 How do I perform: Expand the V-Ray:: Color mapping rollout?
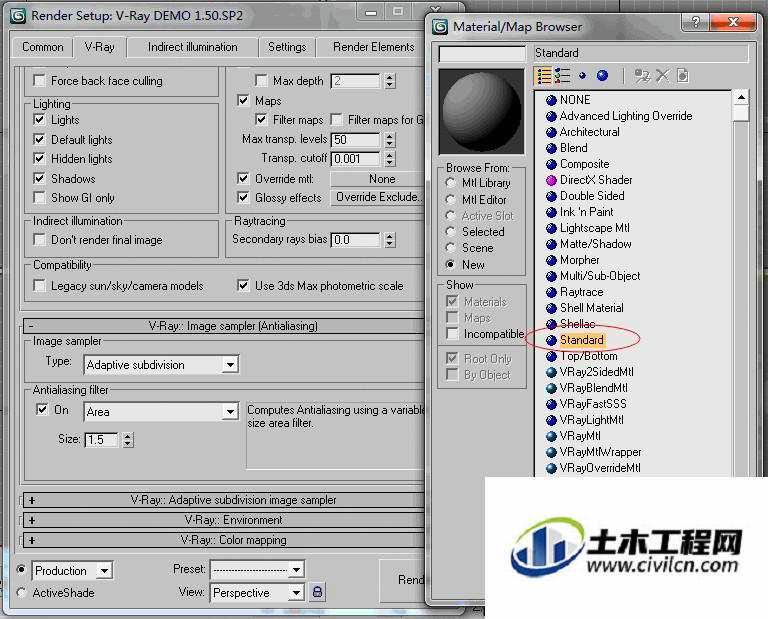(x=225, y=540)
